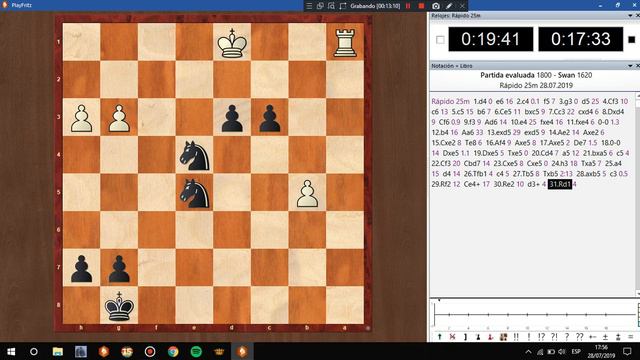Click the black bracket annotation icon
This screenshot has height=360, width=640.
[x=465, y=337]
